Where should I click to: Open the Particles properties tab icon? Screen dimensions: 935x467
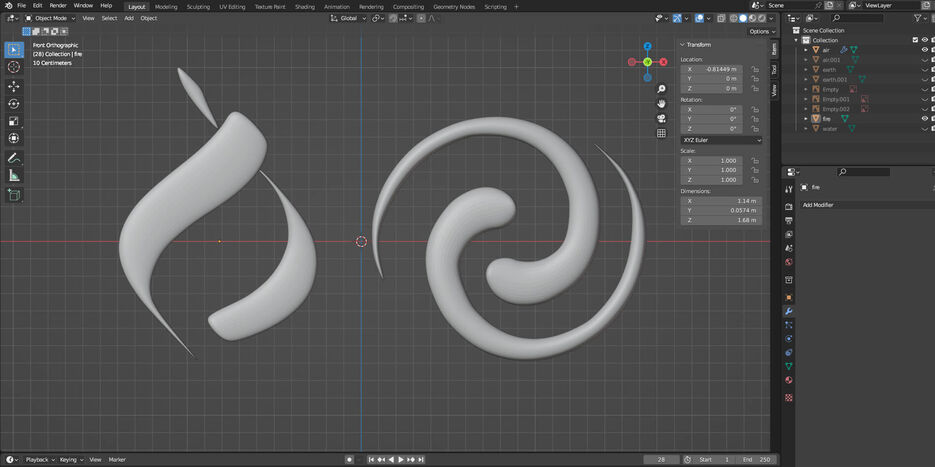(789, 325)
